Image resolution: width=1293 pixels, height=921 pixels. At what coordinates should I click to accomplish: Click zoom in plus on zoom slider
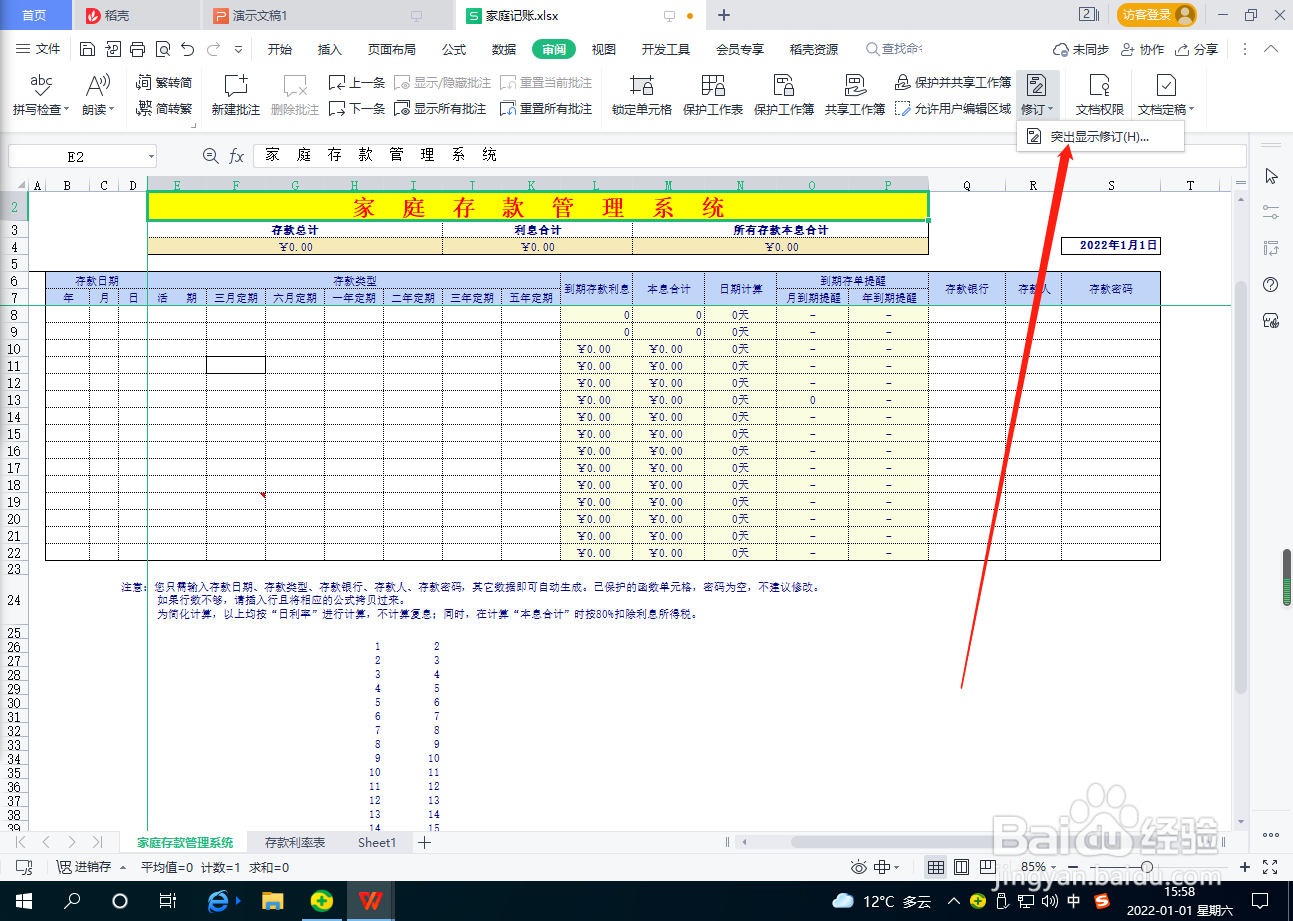(x=1245, y=867)
